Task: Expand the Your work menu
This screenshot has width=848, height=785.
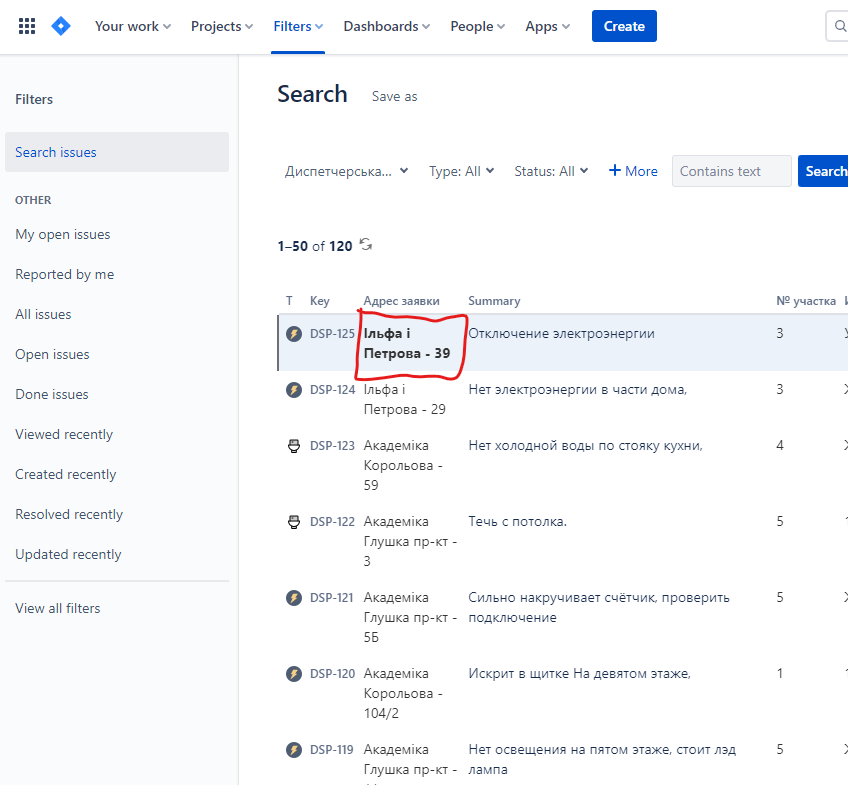Action: [x=132, y=26]
